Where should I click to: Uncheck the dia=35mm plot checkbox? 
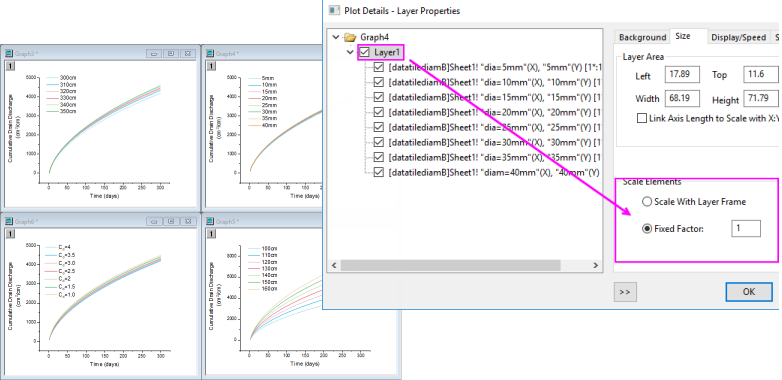[379, 158]
